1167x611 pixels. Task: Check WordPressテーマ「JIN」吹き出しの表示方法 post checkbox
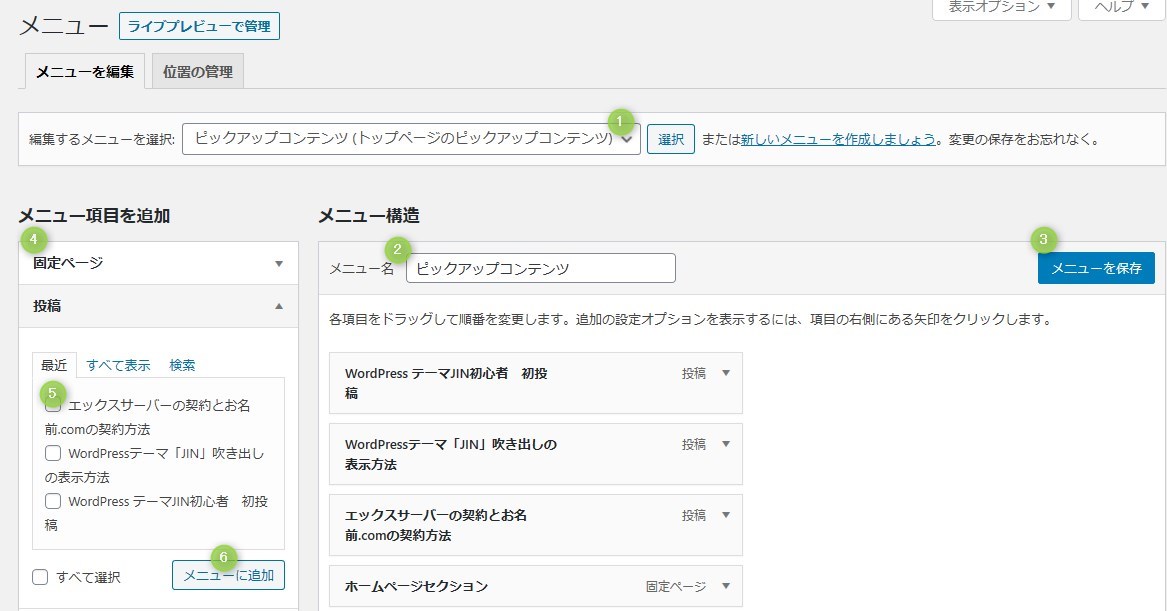53,453
